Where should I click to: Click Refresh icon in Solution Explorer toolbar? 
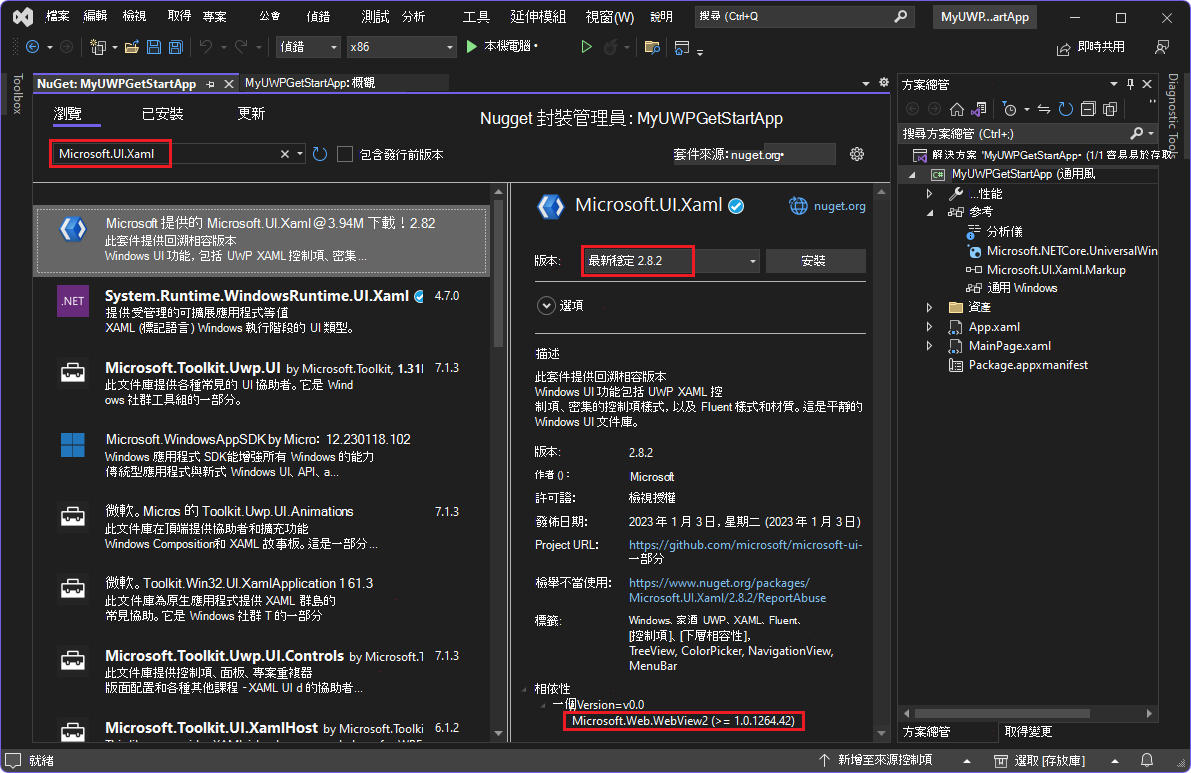tap(1066, 109)
